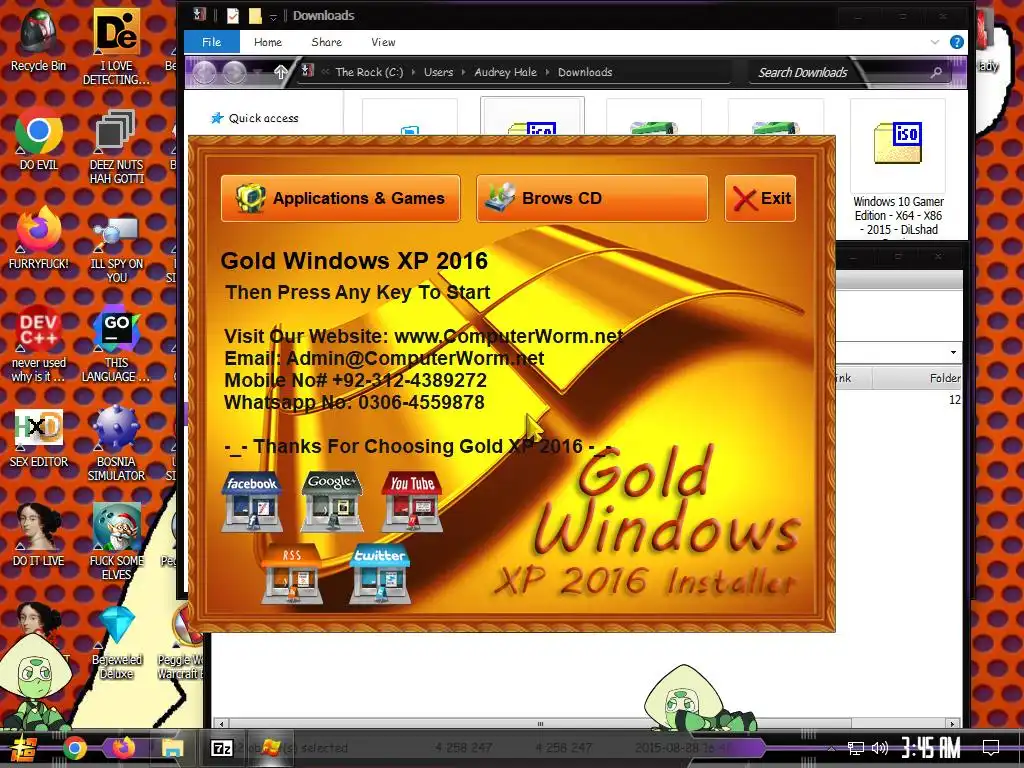The image size is (1024, 768).
Task: Select the HxD SEX EDITOR icon
Action: 39,438
